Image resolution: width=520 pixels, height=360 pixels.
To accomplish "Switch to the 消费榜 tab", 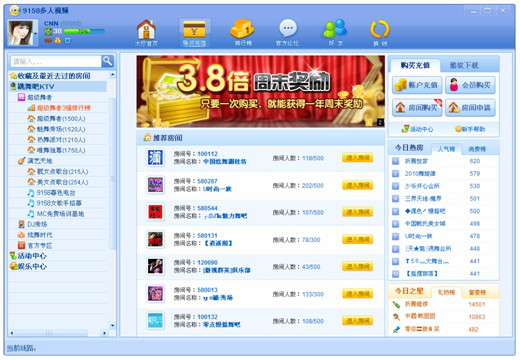I will pyautogui.click(x=477, y=149).
